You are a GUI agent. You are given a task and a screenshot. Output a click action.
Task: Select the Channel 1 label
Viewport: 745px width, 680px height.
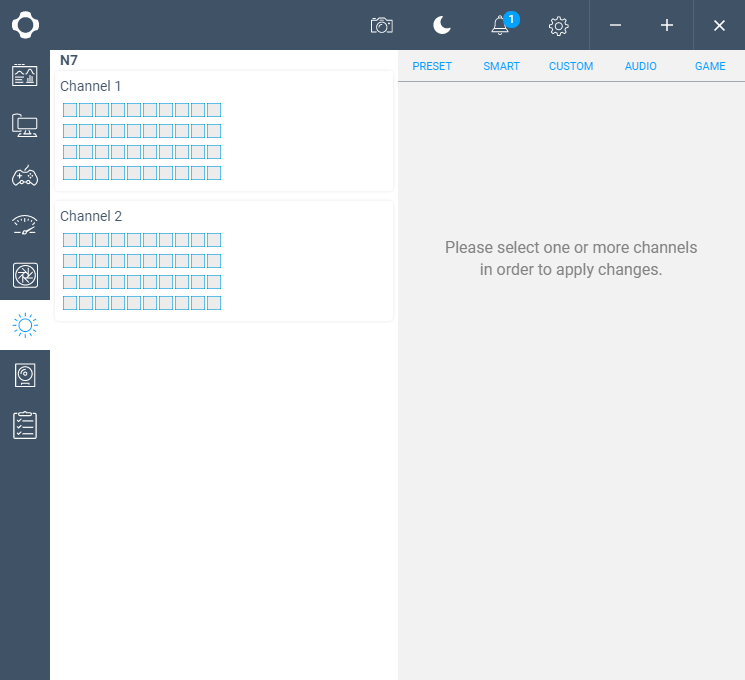[90, 86]
